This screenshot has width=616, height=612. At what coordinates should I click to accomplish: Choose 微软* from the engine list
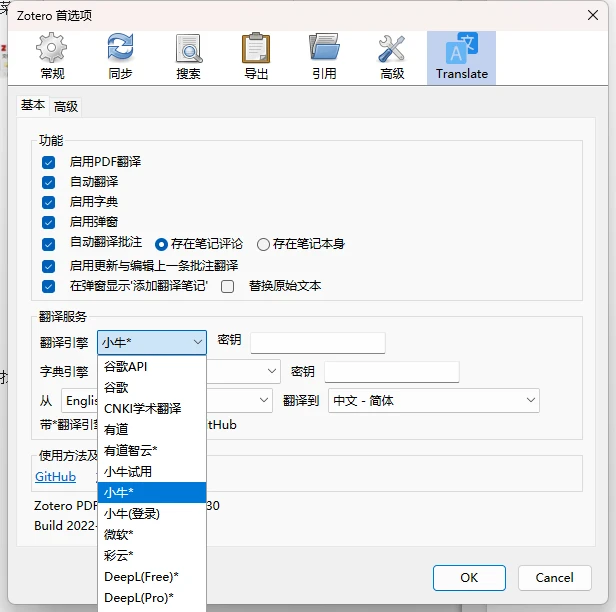pyautogui.click(x=152, y=535)
